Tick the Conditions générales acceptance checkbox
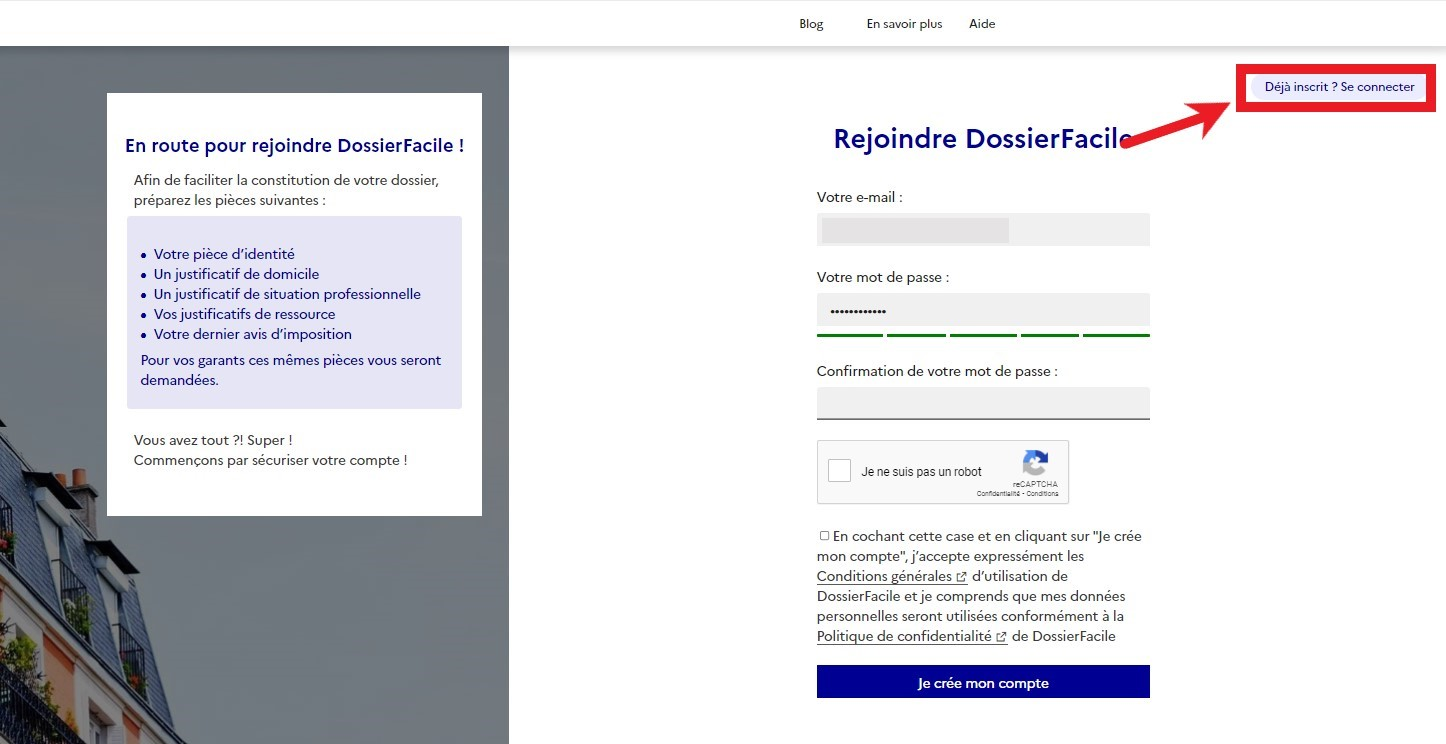 click(x=824, y=536)
